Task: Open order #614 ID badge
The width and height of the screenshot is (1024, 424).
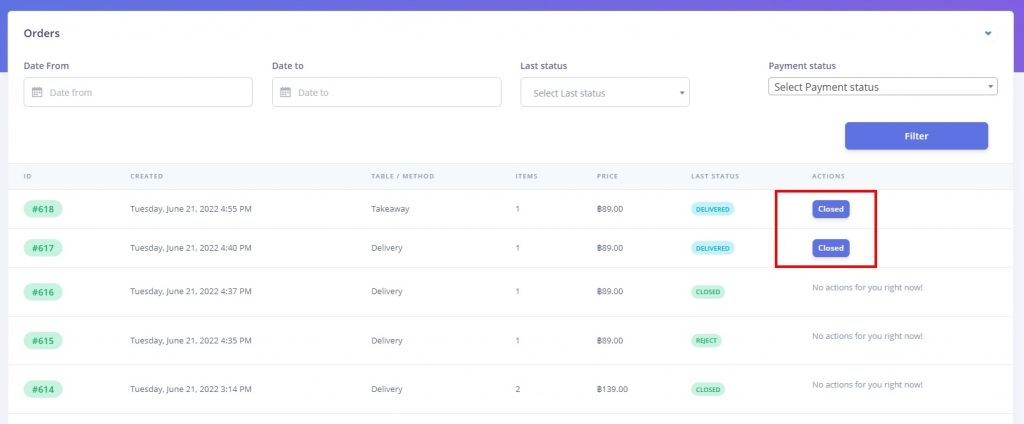Action: click(43, 389)
